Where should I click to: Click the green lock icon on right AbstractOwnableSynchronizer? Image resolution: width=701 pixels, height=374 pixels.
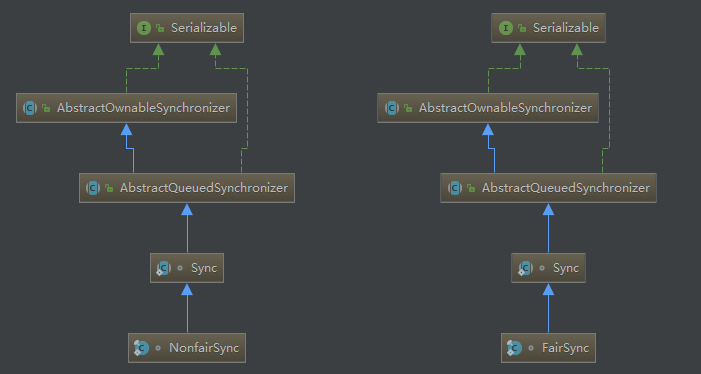click(x=408, y=108)
